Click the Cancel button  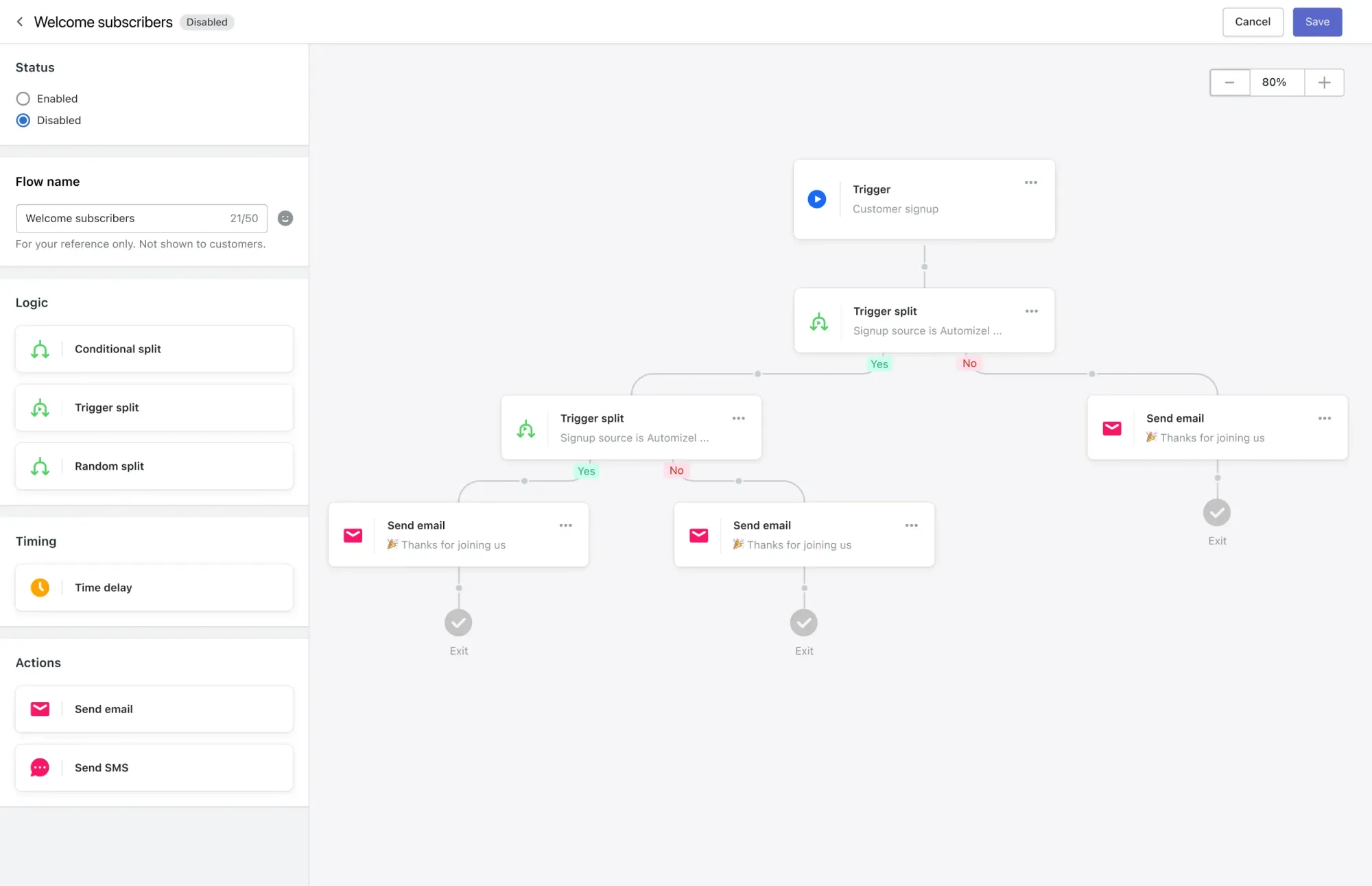click(1252, 22)
